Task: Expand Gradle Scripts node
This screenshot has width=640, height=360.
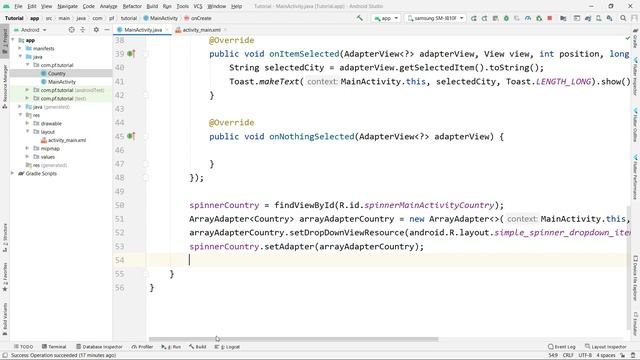Action: pyautogui.click(x=13, y=173)
